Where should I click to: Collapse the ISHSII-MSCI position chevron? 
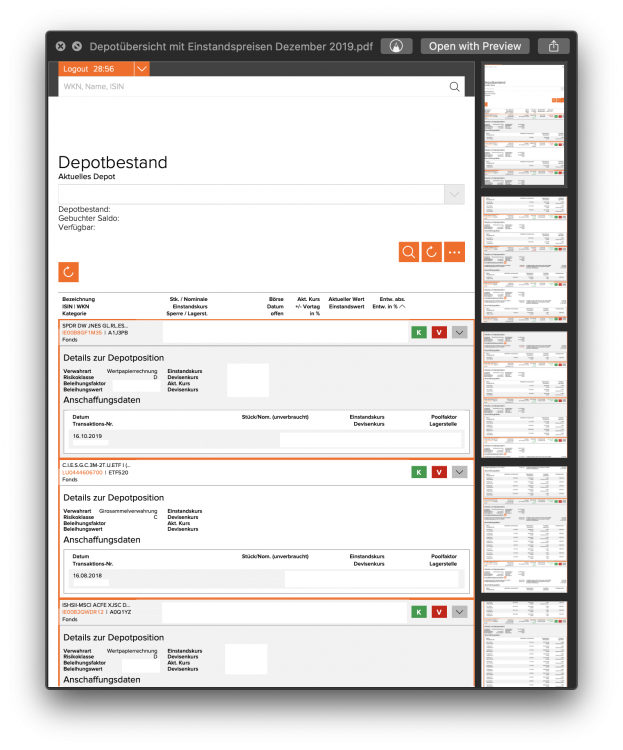[x=459, y=612]
